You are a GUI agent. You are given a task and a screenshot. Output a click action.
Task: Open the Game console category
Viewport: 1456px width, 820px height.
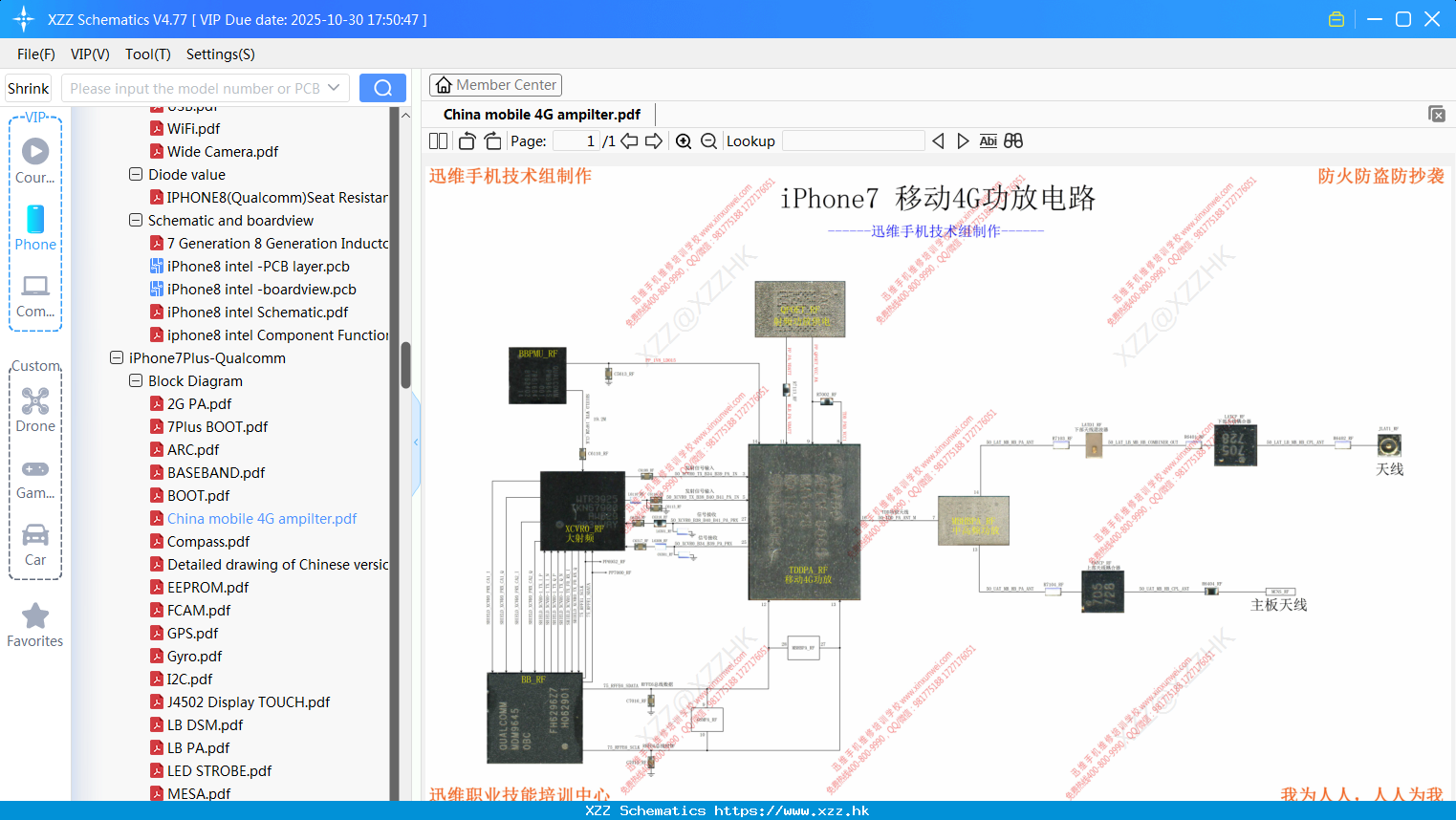[35, 479]
